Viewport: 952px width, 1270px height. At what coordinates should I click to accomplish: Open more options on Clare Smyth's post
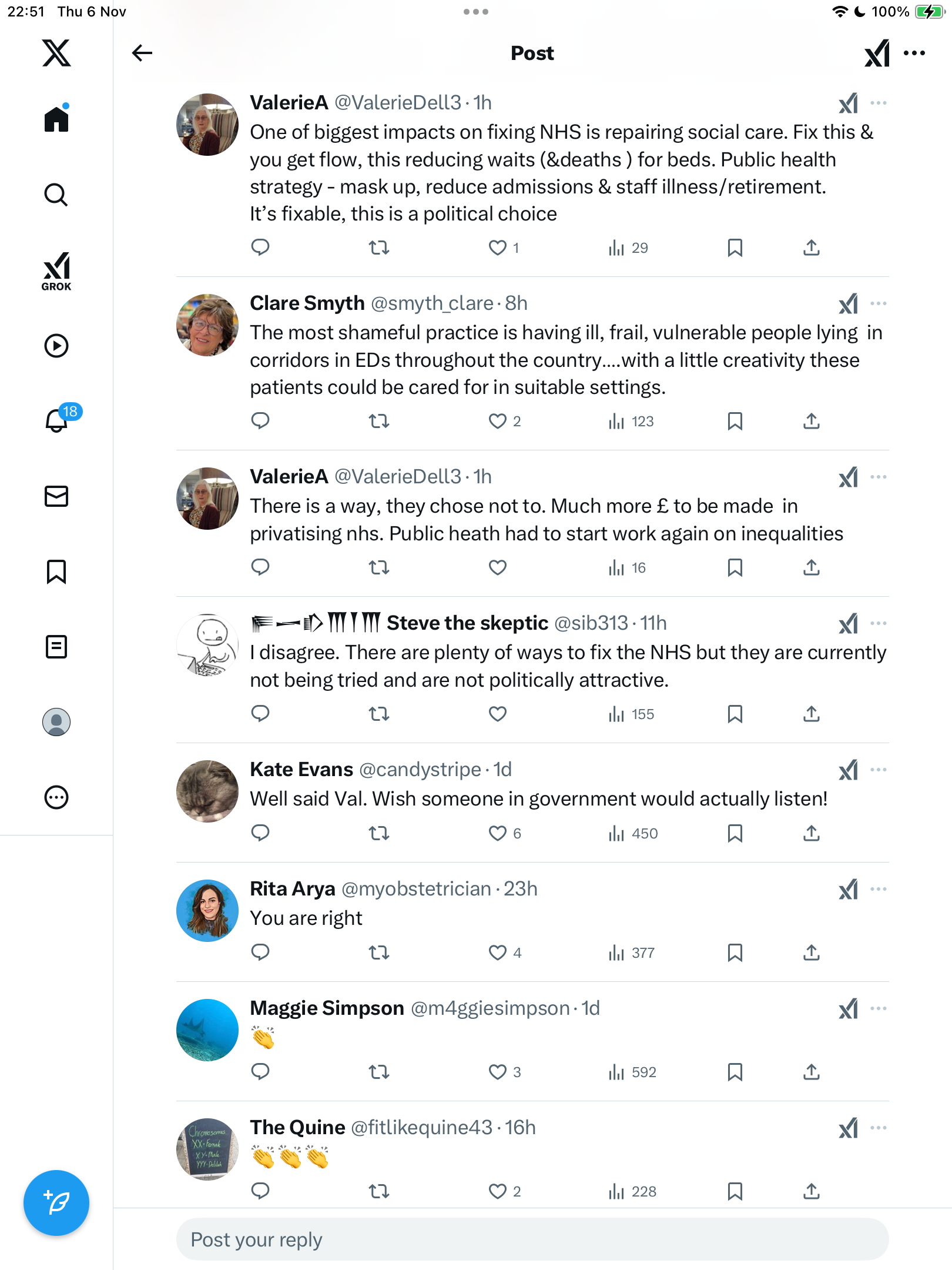[879, 303]
